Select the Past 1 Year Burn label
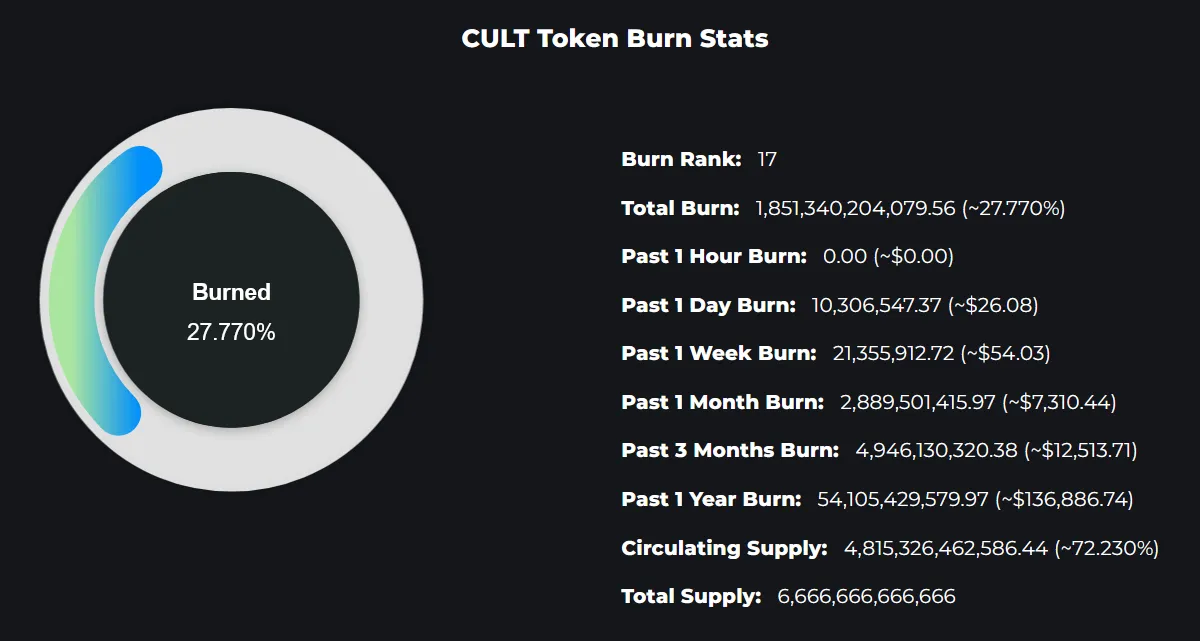The image size is (1200, 641). (x=711, y=499)
